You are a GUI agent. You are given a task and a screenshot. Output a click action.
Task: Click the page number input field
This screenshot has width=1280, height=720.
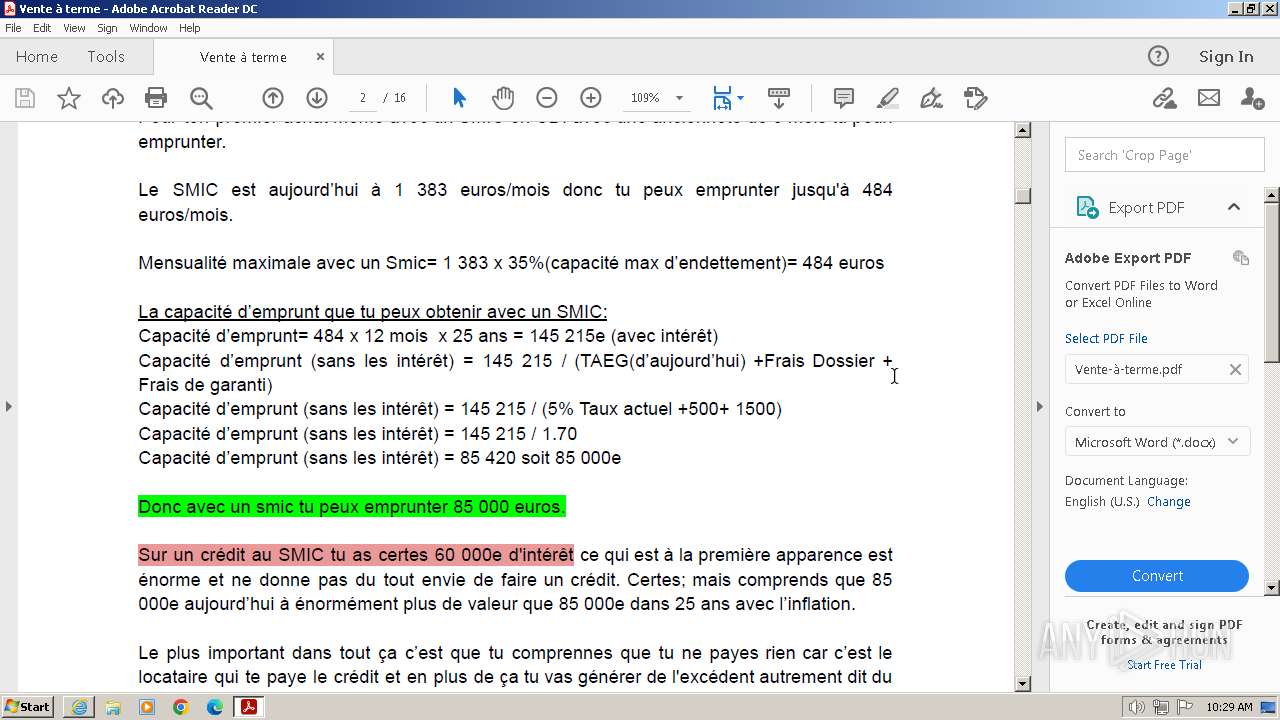point(362,98)
